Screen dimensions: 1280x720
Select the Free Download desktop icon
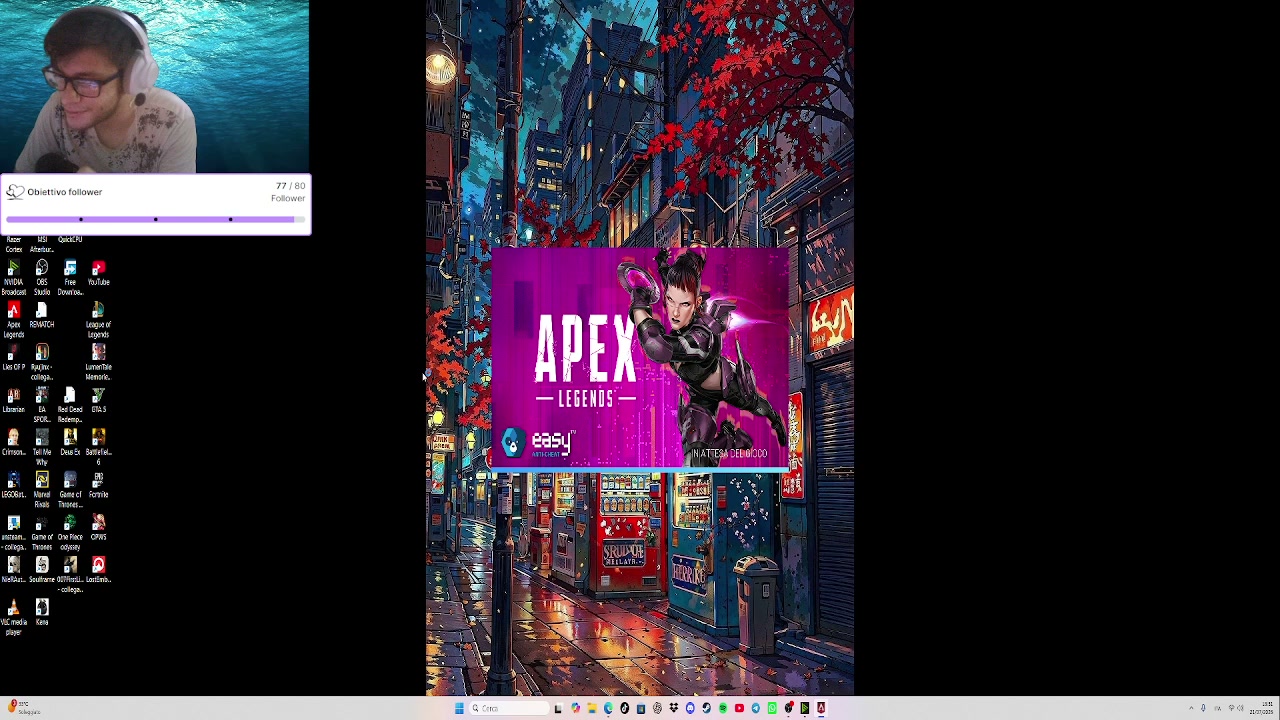coord(70,278)
